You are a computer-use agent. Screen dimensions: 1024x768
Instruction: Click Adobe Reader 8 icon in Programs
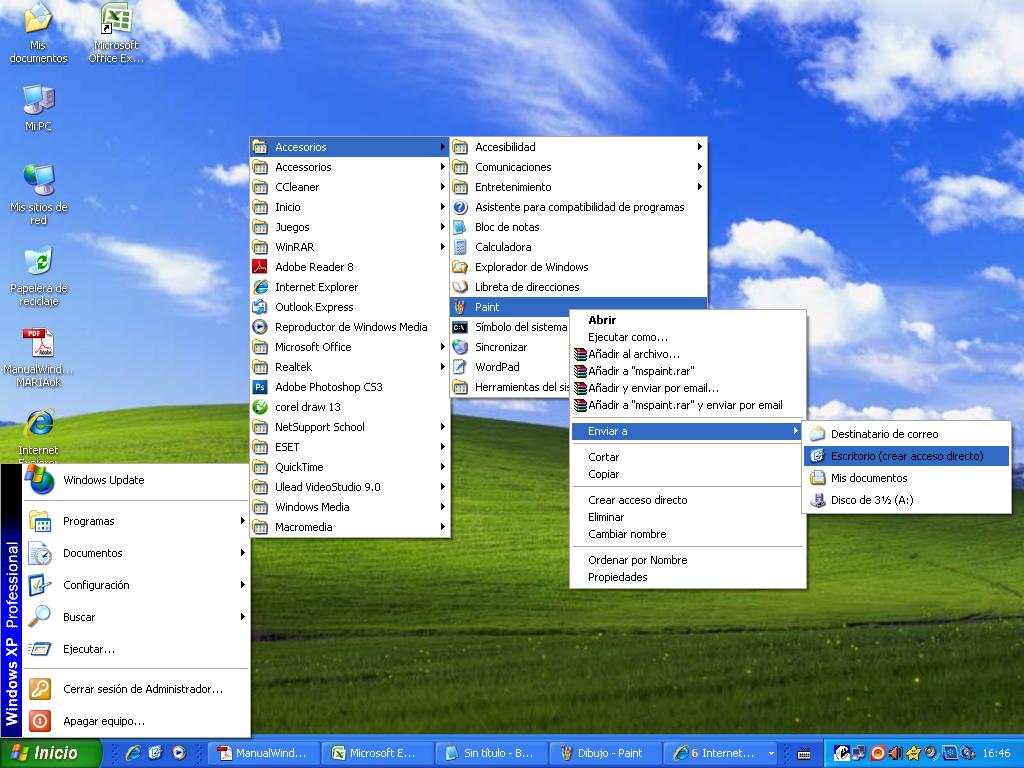pyautogui.click(x=260, y=267)
